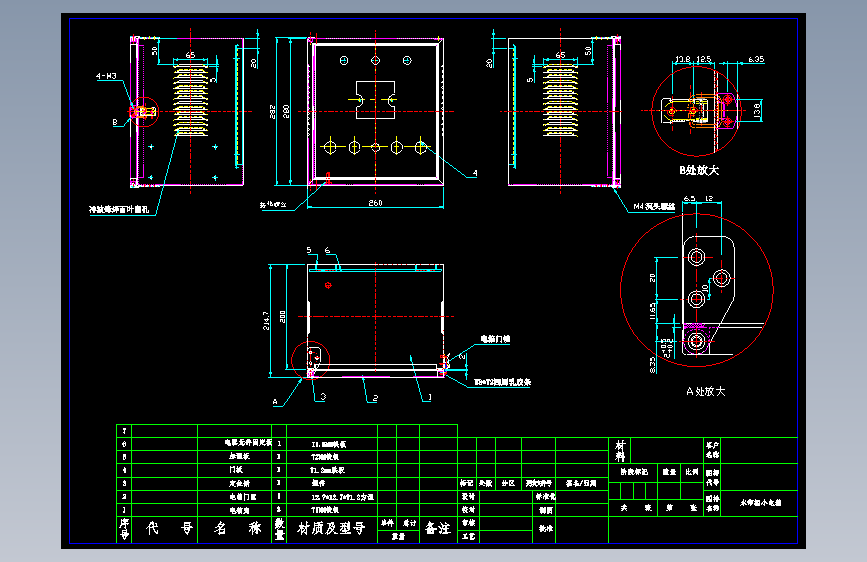The height and width of the screenshot is (562, 867).
Task: Click the "A处放大" detail title
Action: (x=706, y=392)
